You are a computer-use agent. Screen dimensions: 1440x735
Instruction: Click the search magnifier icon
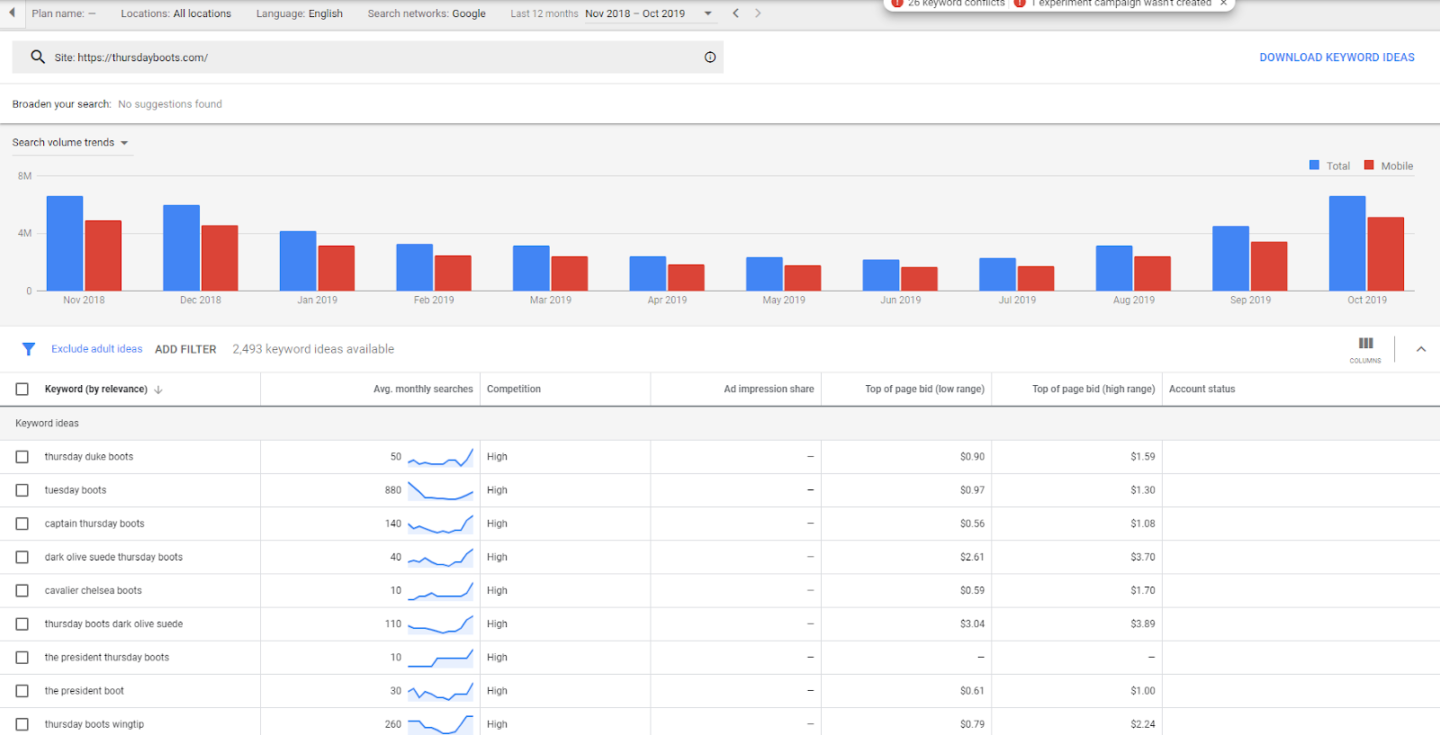coord(38,58)
